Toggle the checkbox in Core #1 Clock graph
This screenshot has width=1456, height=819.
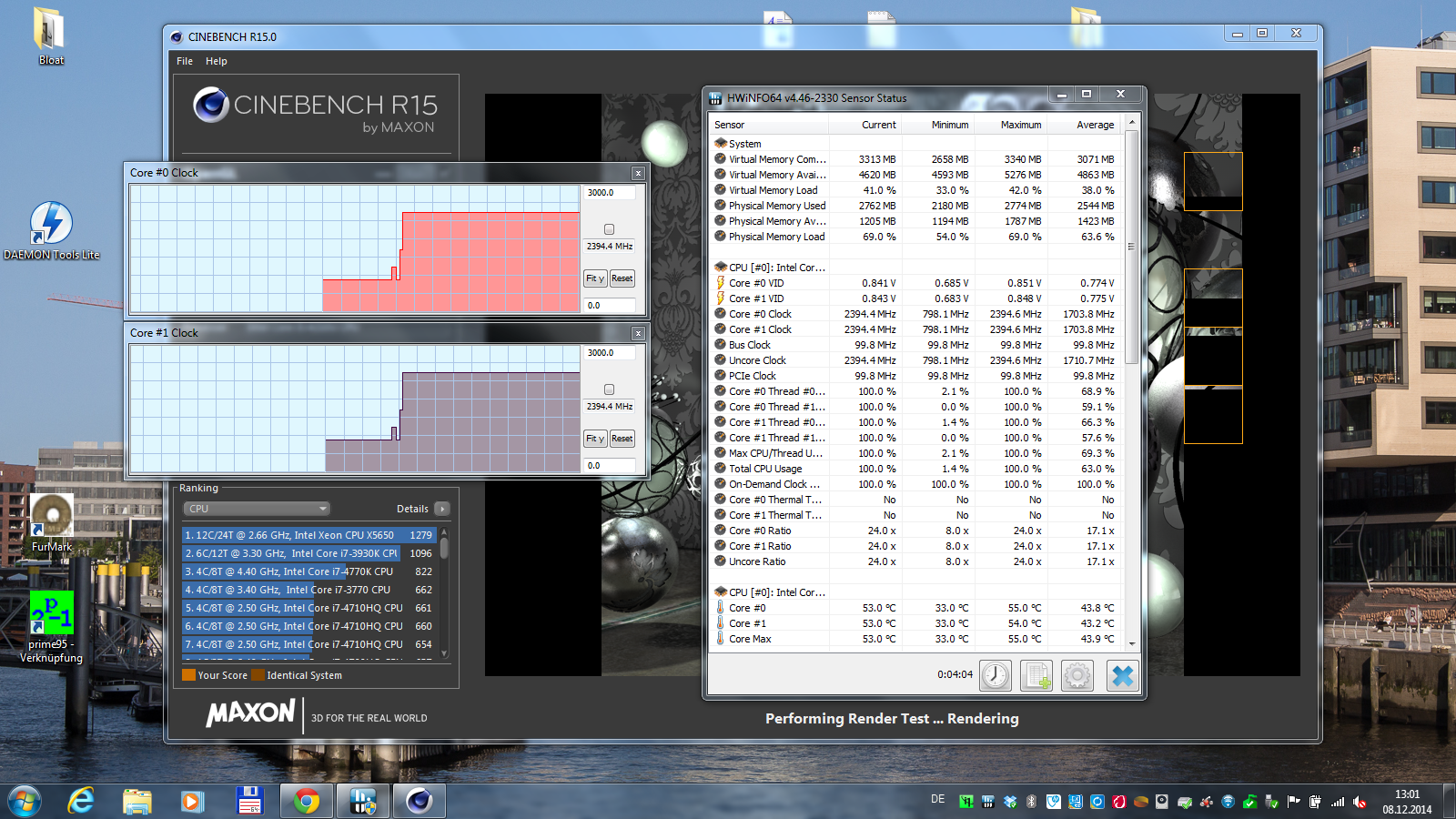[x=610, y=389]
